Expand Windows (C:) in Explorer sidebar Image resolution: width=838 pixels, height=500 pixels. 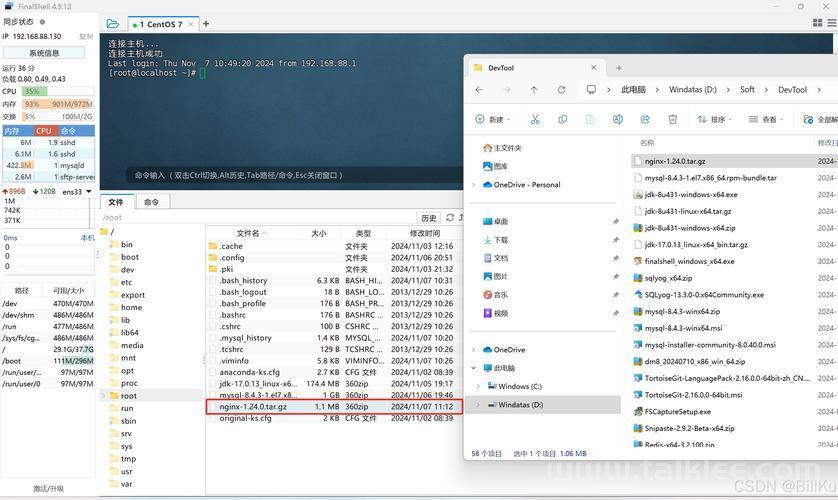coord(478,386)
